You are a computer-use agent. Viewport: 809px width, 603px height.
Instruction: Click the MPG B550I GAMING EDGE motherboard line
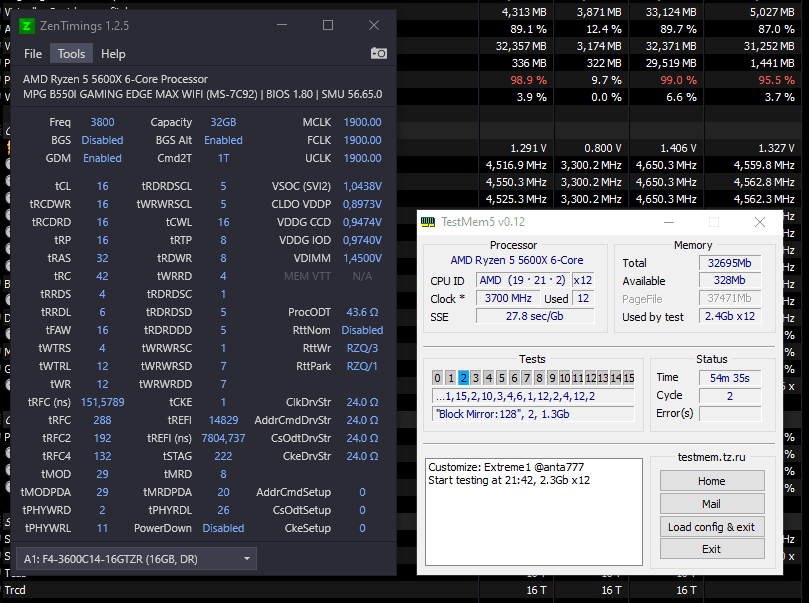tap(202, 94)
